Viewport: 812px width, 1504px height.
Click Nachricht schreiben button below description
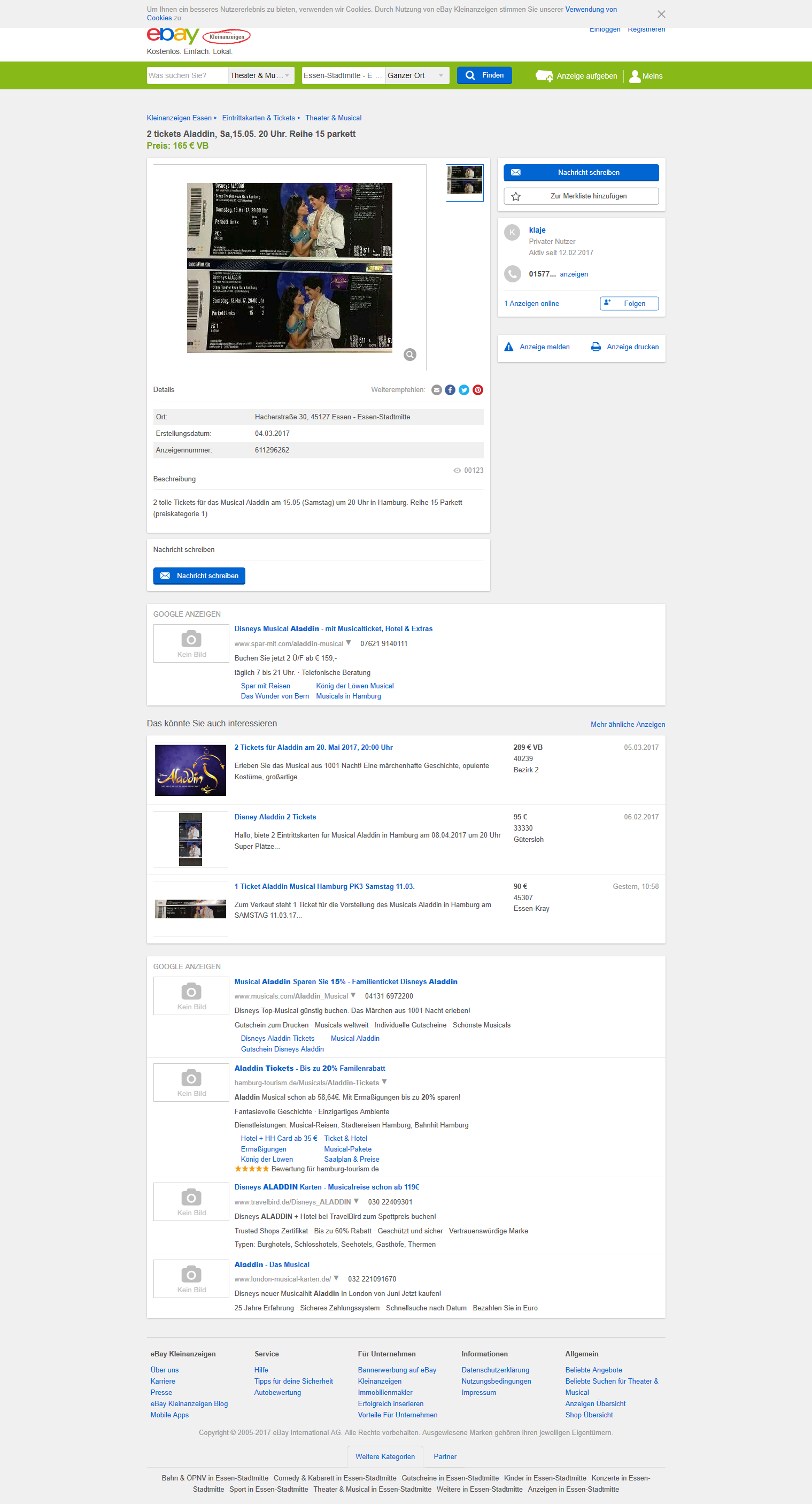[199, 575]
